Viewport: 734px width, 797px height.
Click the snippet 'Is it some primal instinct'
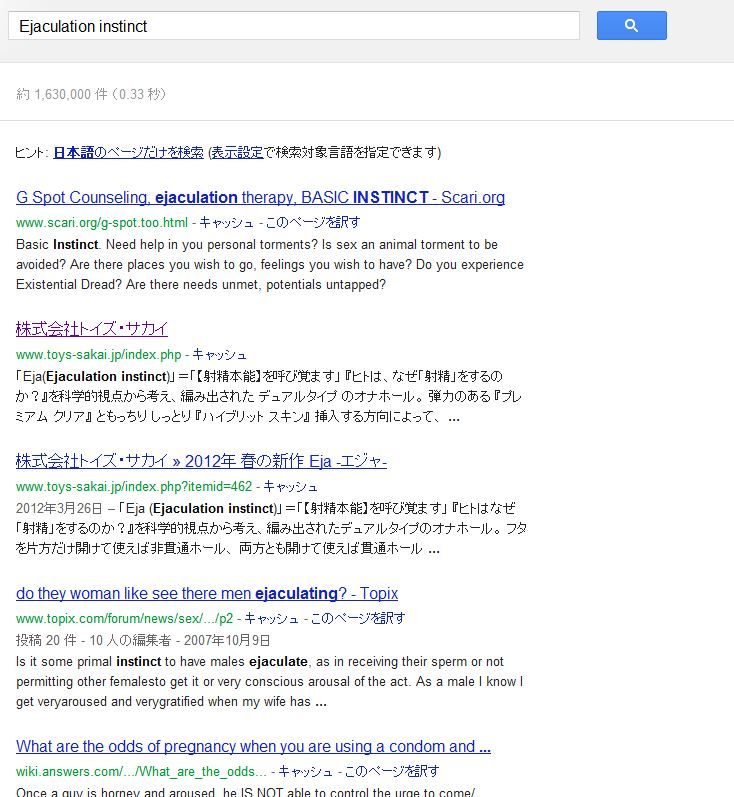269,682
